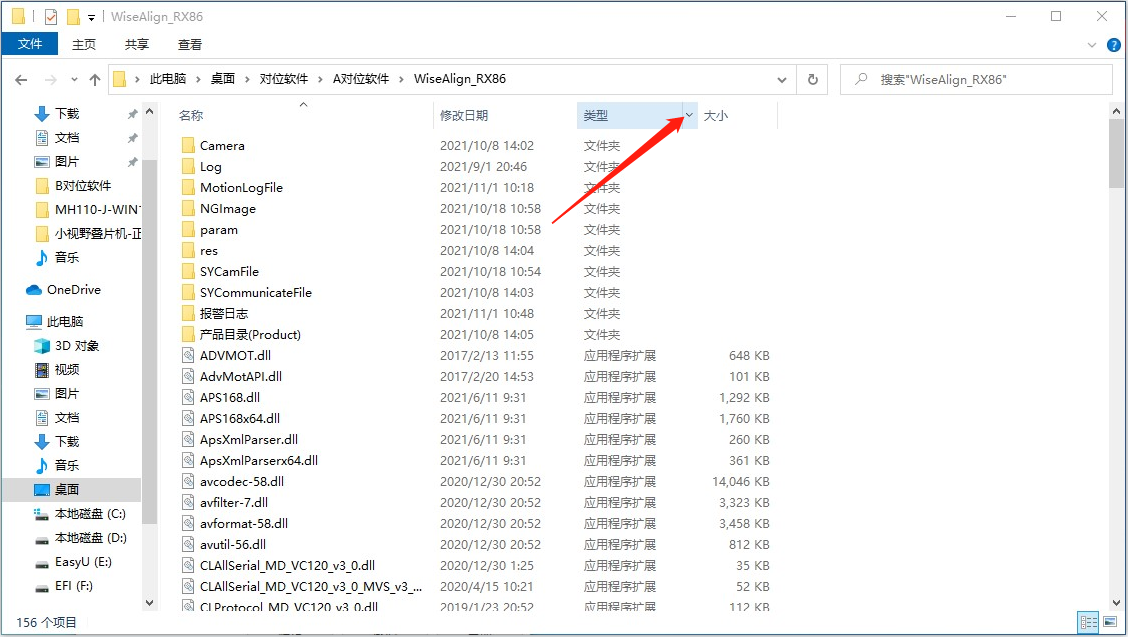1128x637 pixels.
Task: Select the ADVMOT.dll file
Action: coord(235,356)
